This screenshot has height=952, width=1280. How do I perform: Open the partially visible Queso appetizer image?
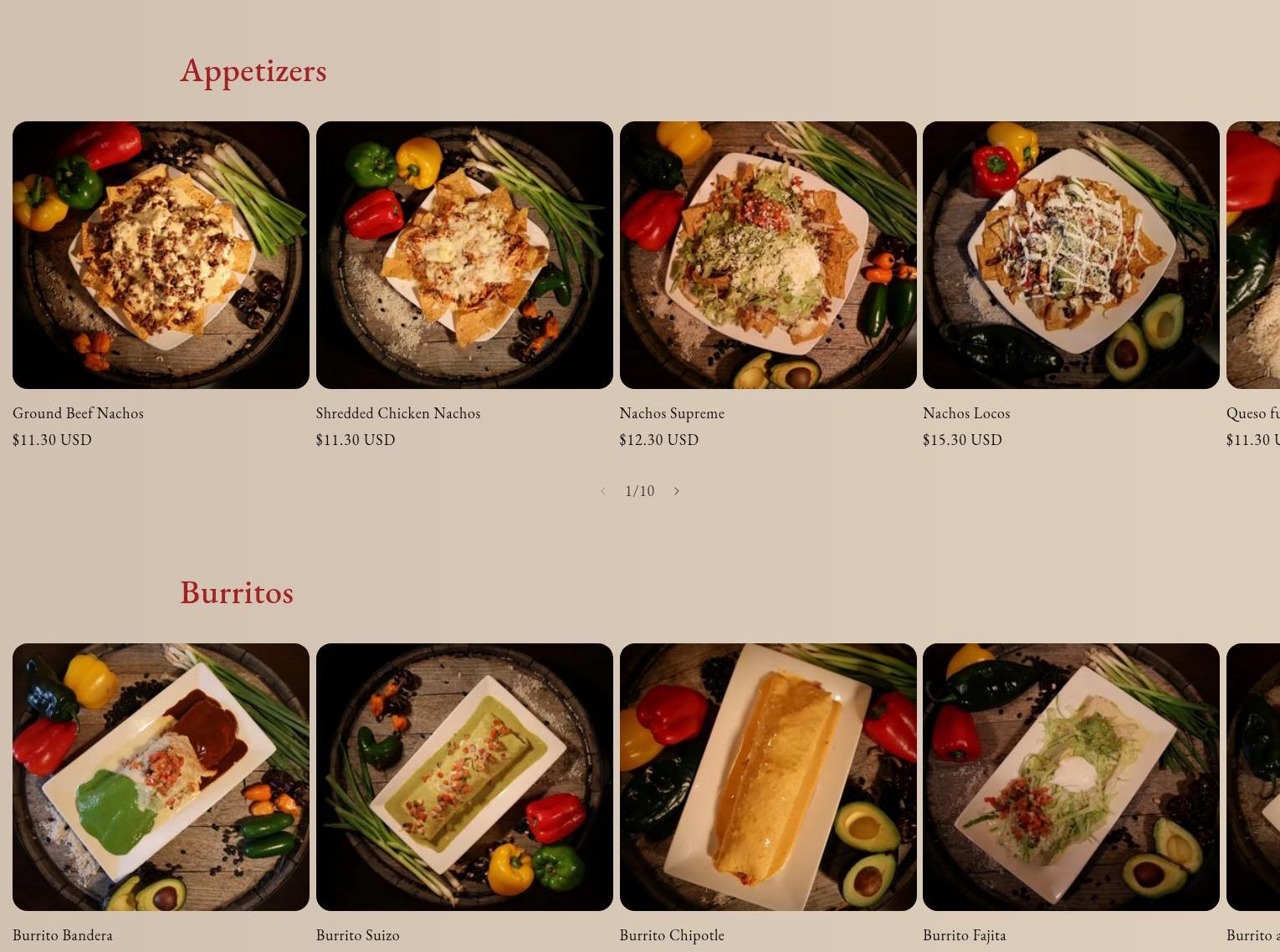pyautogui.click(x=1253, y=255)
